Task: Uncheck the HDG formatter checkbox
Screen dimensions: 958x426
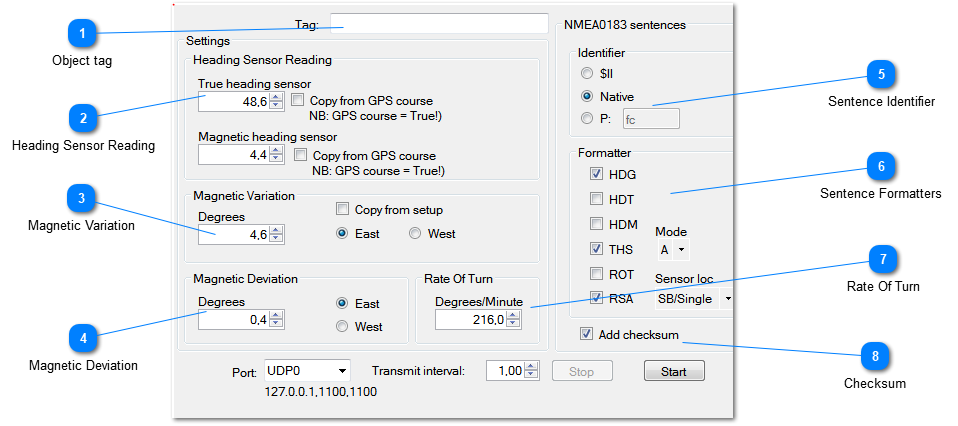Action: click(x=597, y=174)
